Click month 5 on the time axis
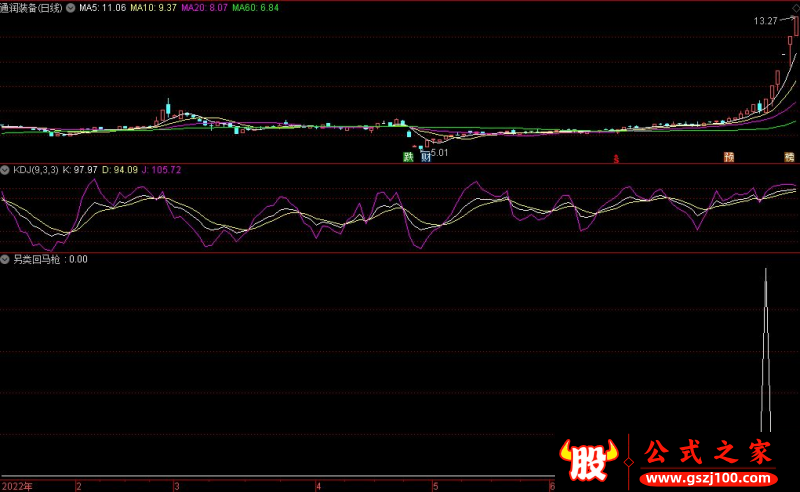800x492 pixels. [434, 486]
